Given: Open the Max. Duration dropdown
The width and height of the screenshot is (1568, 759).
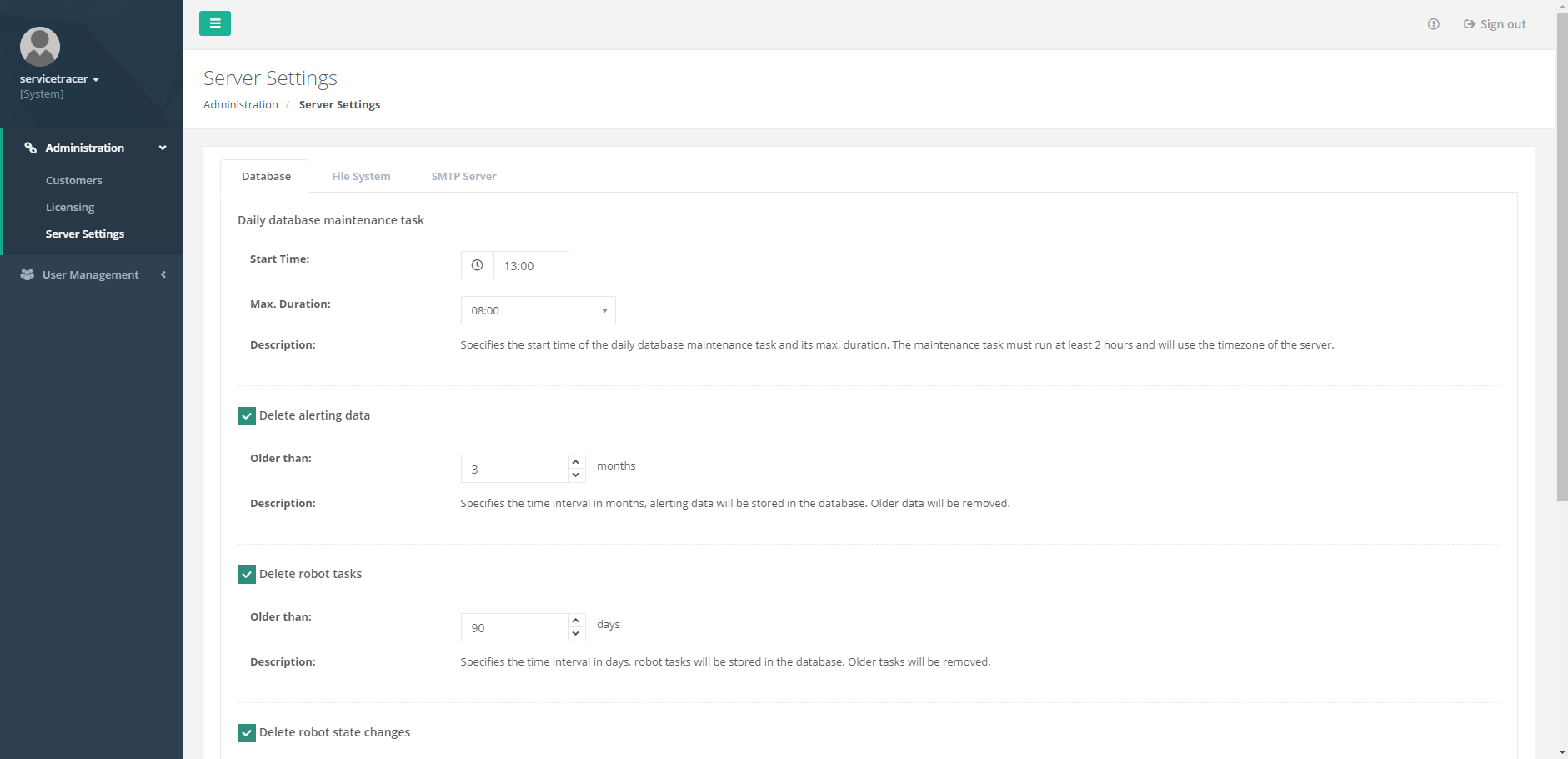Looking at the screenshot, I should (x=538, y=310).
